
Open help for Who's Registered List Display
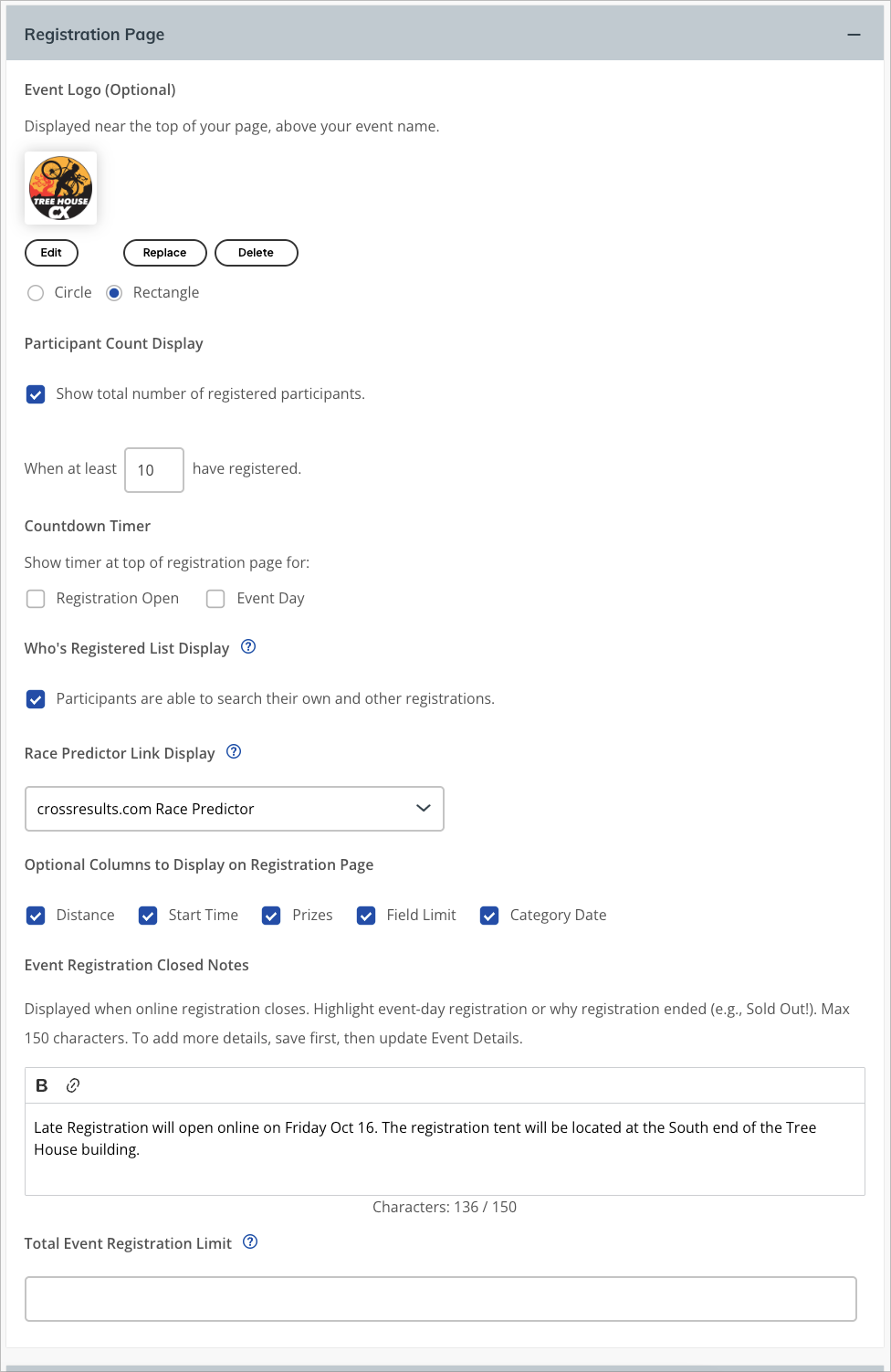tap(248, 647)
